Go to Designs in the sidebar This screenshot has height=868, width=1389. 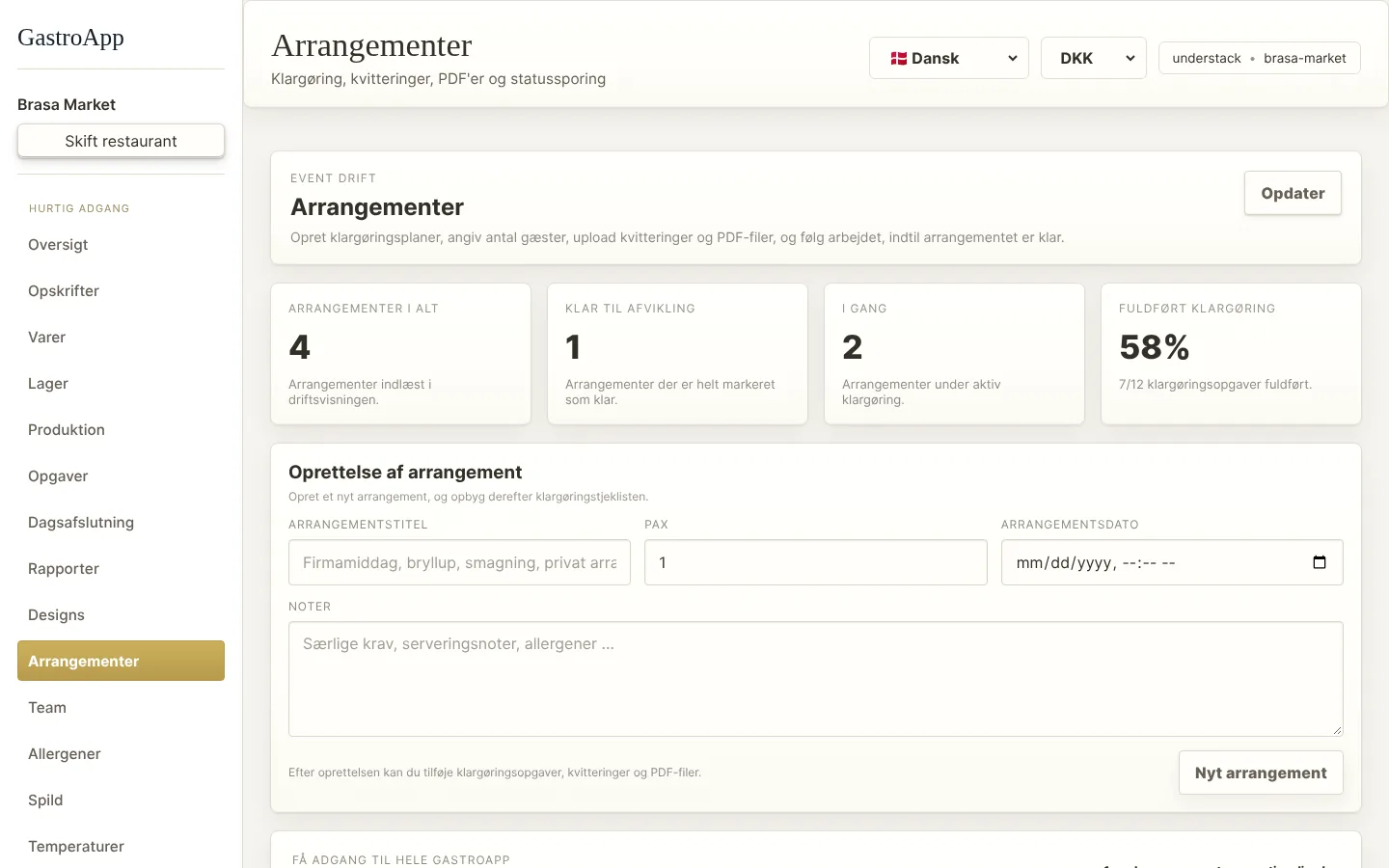[x=121, y=615]
